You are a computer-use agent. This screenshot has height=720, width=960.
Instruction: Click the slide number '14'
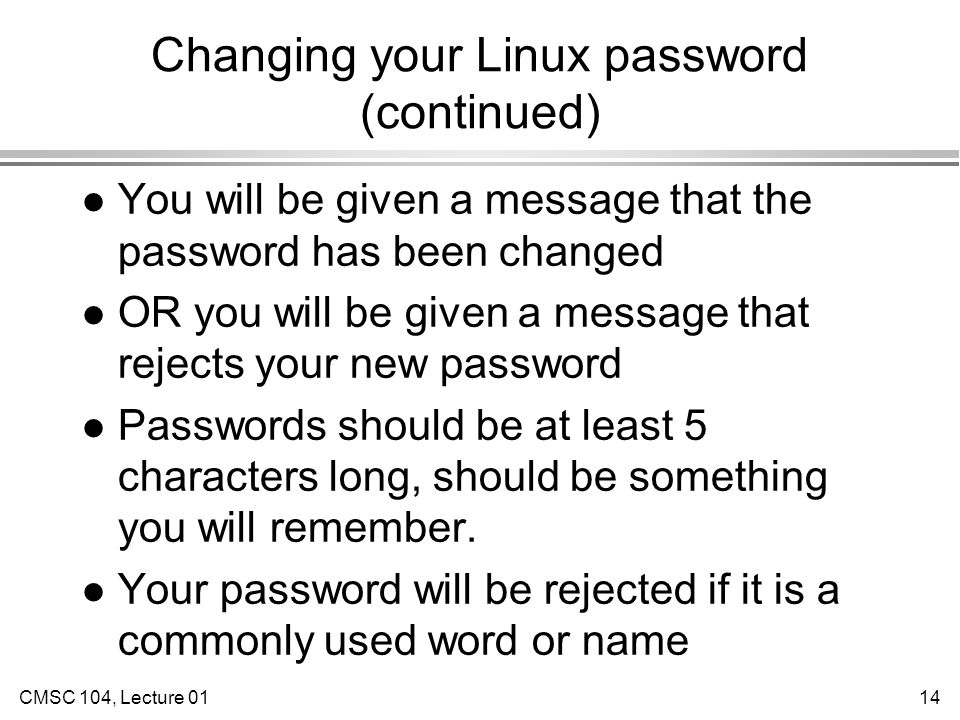pos(929,697)
